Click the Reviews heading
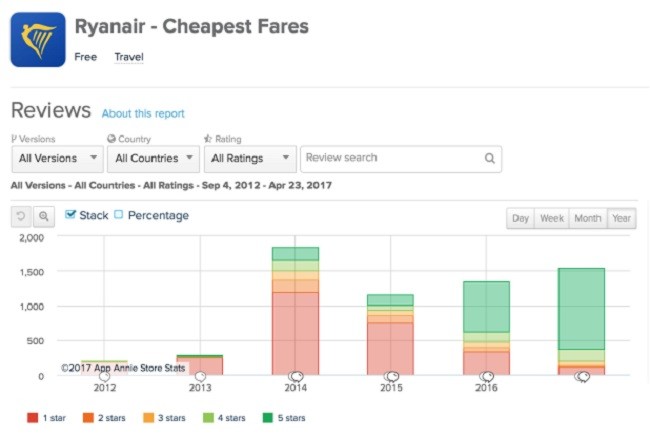The image size is (650, 441). 51,111
